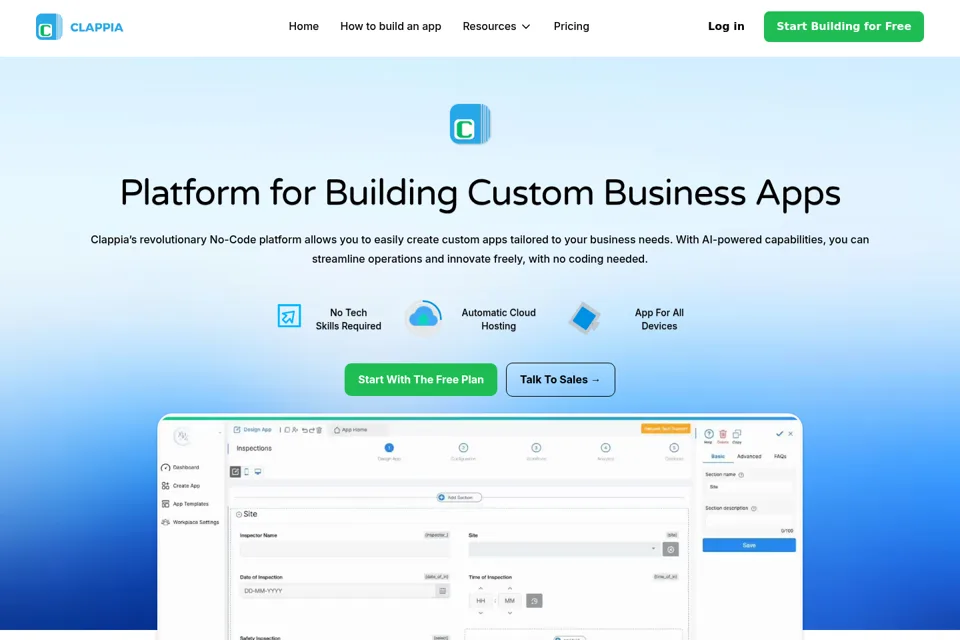Screen dimensions: 960x640
Task: Click the add-user icon in the preview toolbar
Action: coord(295,430)
